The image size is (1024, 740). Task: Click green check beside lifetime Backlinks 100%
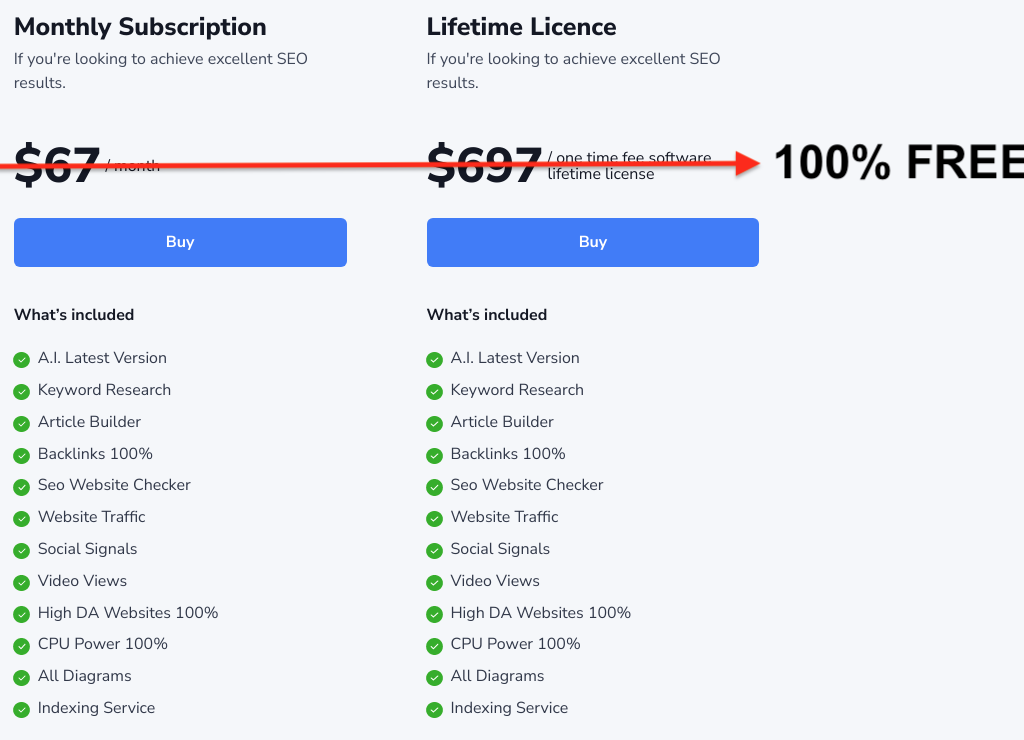(x=434, y=456)
